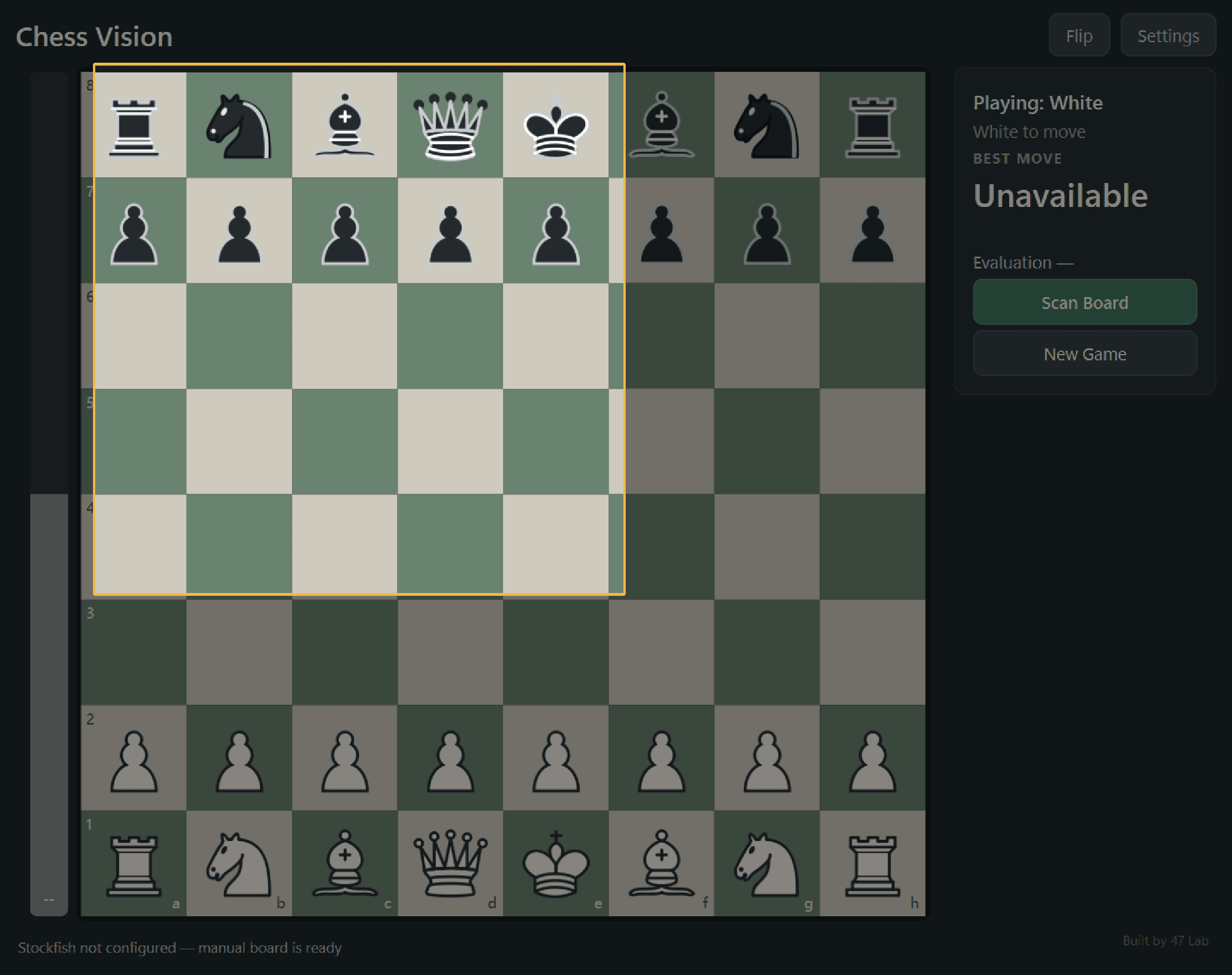Click empty square d4

point(451,547)
